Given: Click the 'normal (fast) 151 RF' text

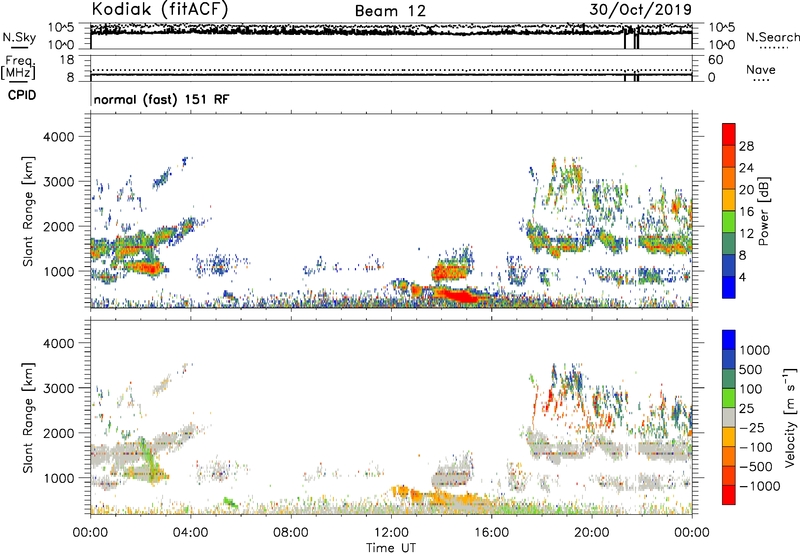Looking at the screenshot, I should point(161,99).
